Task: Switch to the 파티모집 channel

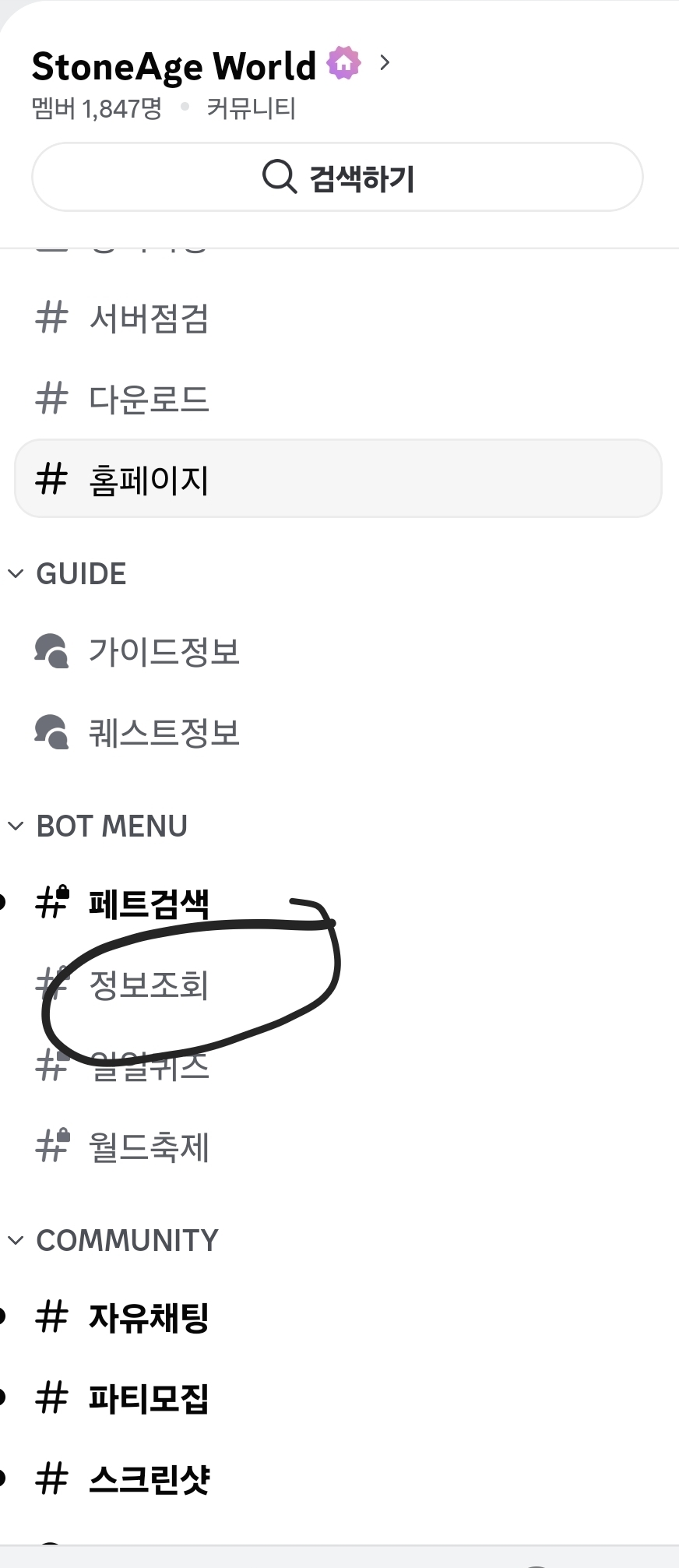Action: tap(149, 1398)
